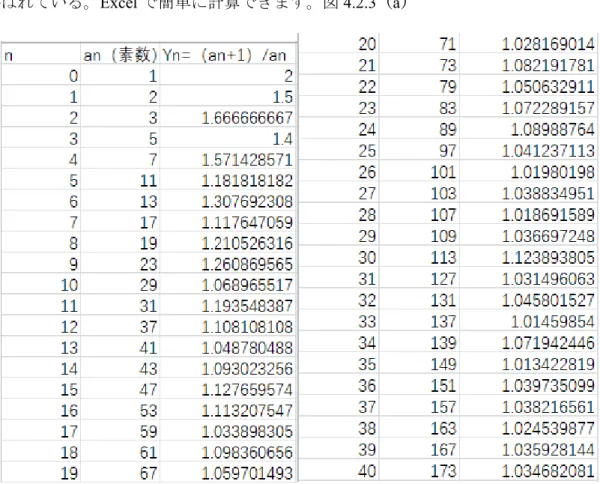Click prime number cell 157
Viewport: 600px width, 484px height.
419,407
